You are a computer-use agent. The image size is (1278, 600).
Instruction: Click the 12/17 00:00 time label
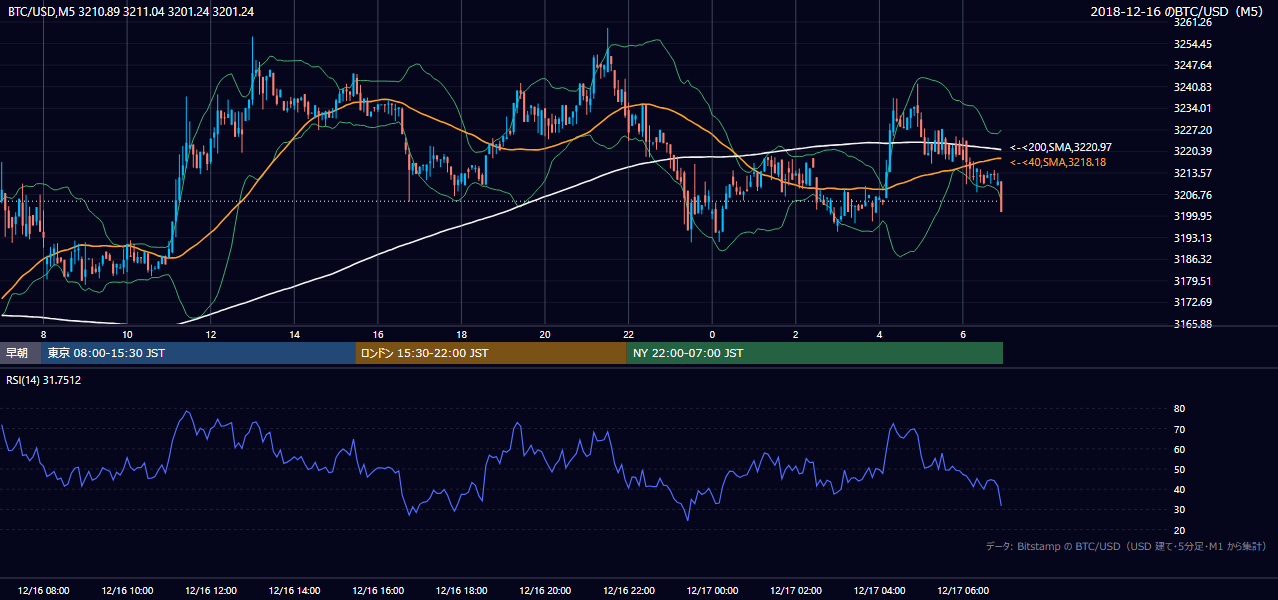pyautogui.click(x=712, y=591)
